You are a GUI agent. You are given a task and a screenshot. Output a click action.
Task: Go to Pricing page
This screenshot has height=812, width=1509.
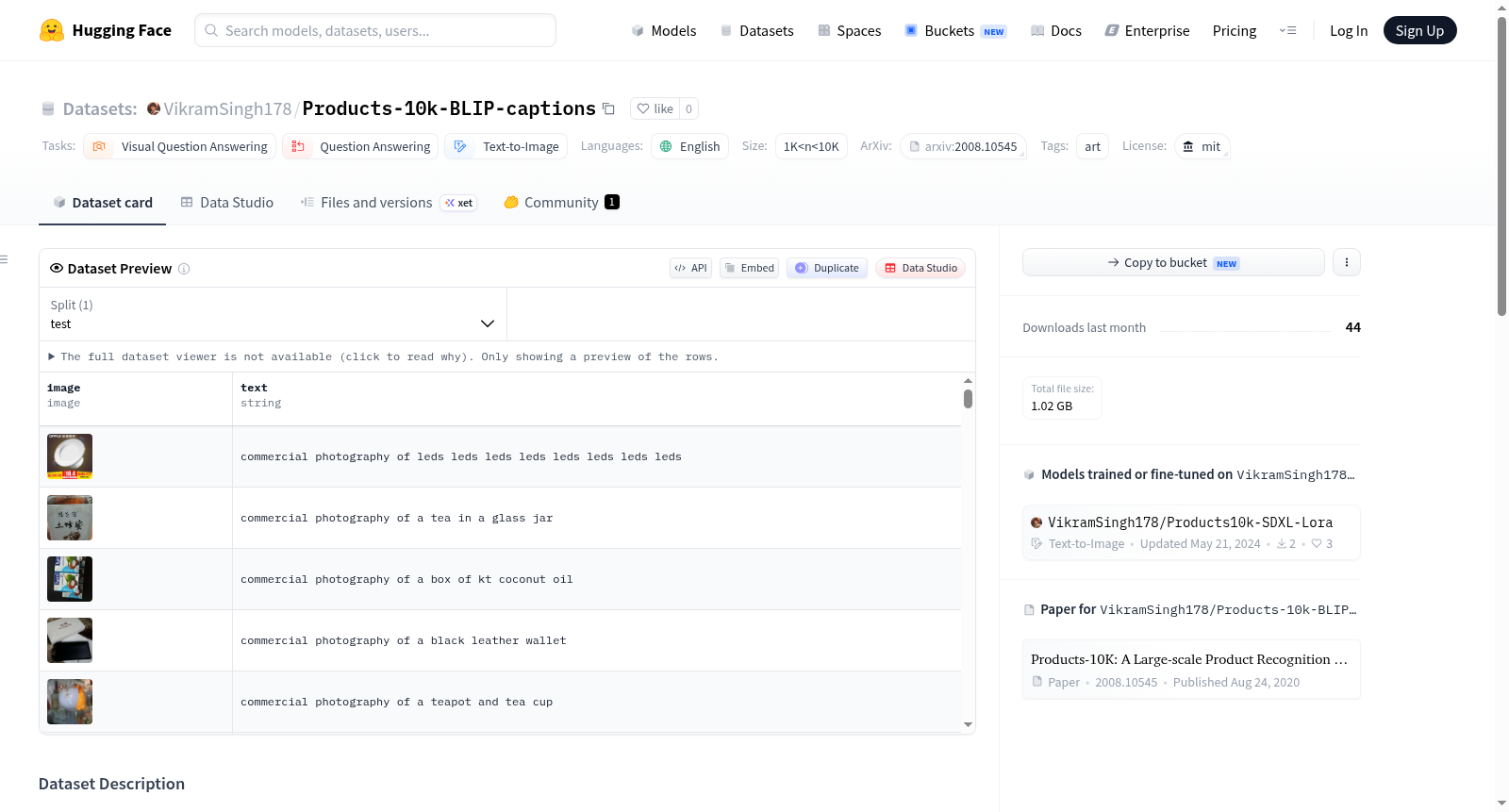point(1234,30)
